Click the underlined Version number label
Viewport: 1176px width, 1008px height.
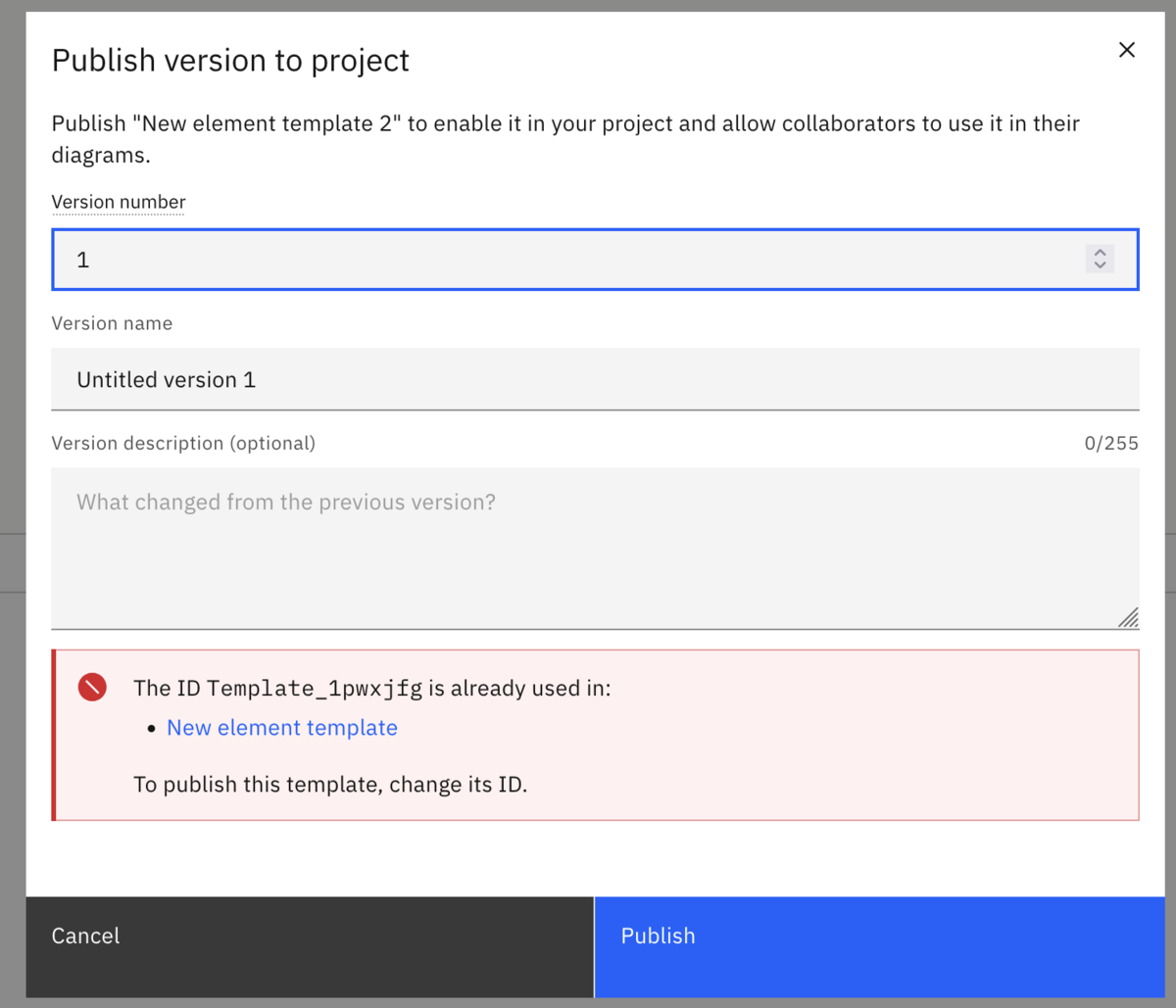[118, 202]
